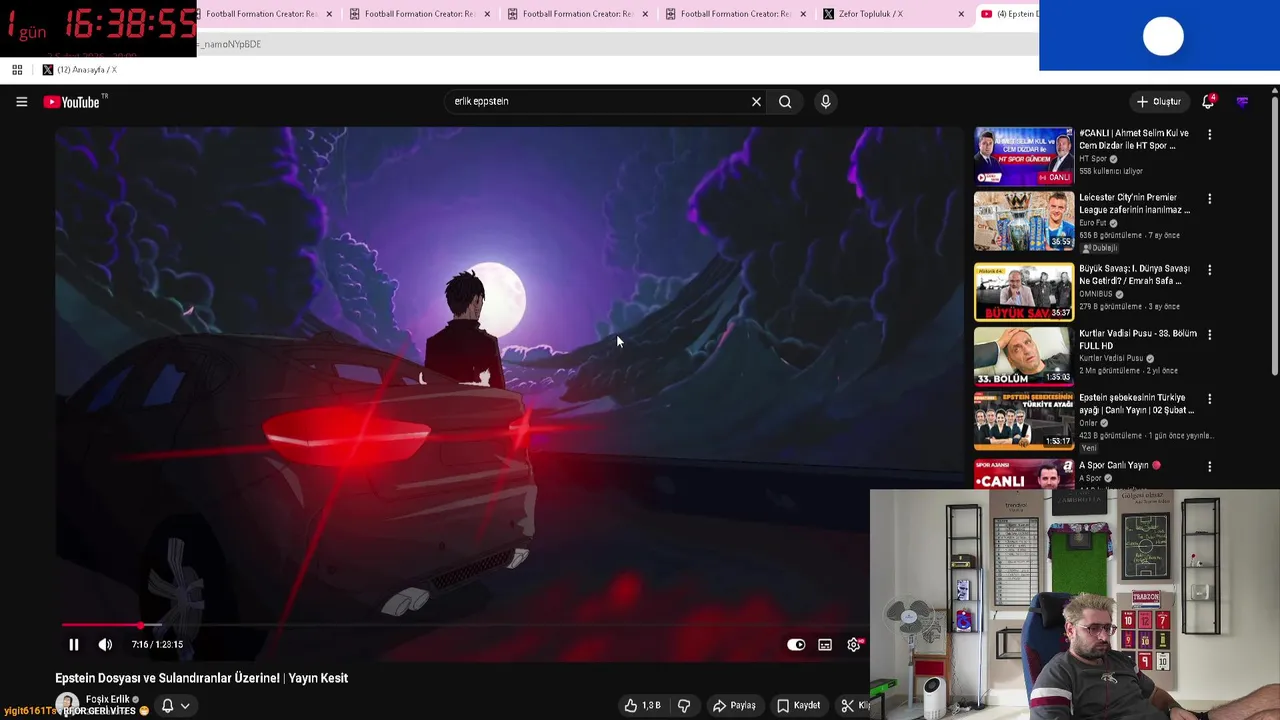
Task: Mute the video volume
Action: click(x=105, y=645)
